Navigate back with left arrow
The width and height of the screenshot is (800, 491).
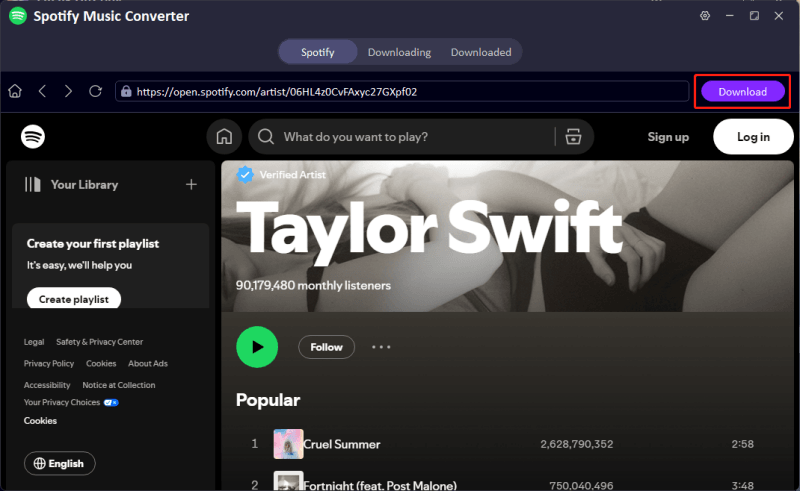click(42, 91)
